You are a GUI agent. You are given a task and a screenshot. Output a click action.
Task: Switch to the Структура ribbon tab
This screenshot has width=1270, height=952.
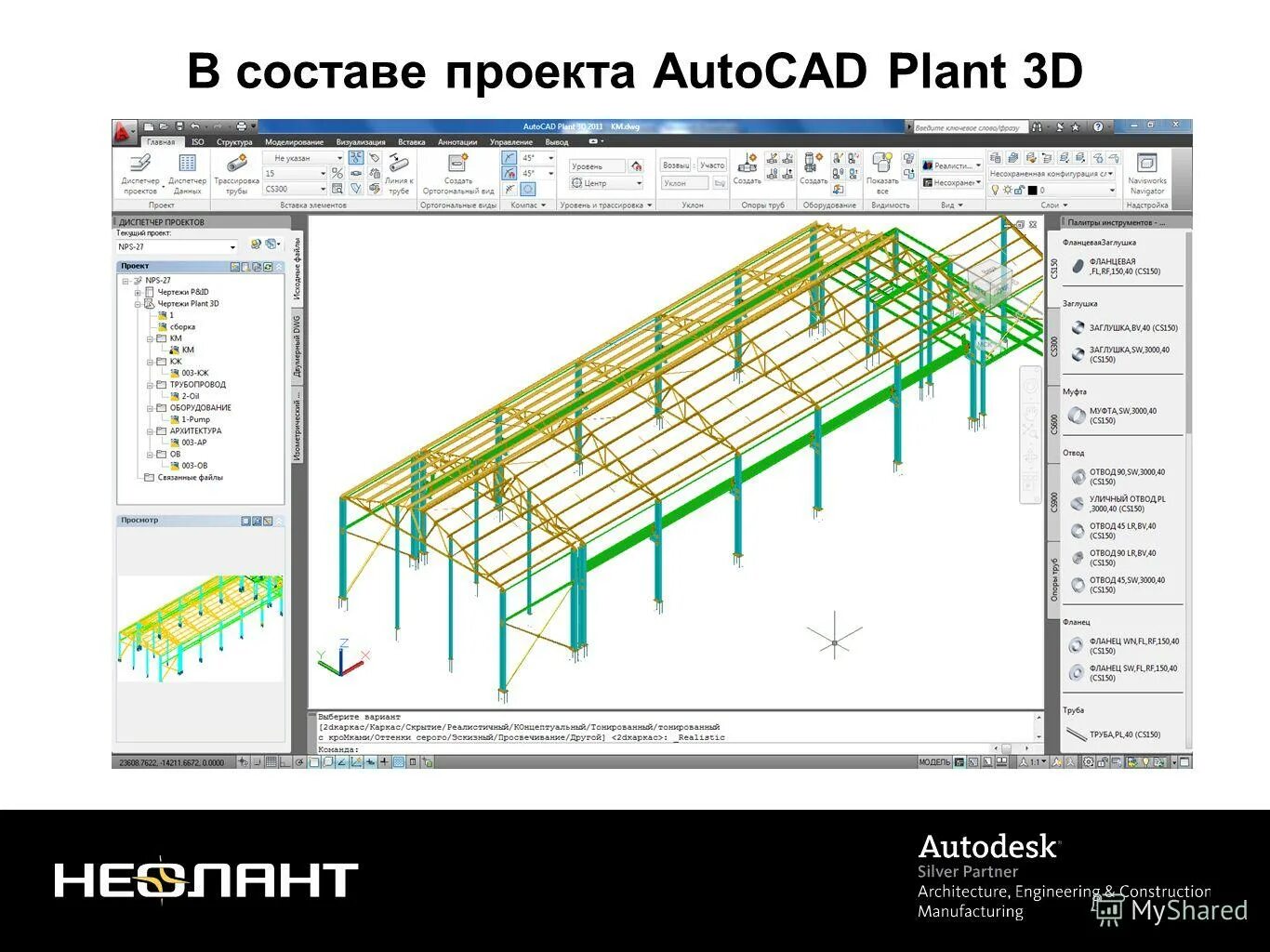coord(234,142)
